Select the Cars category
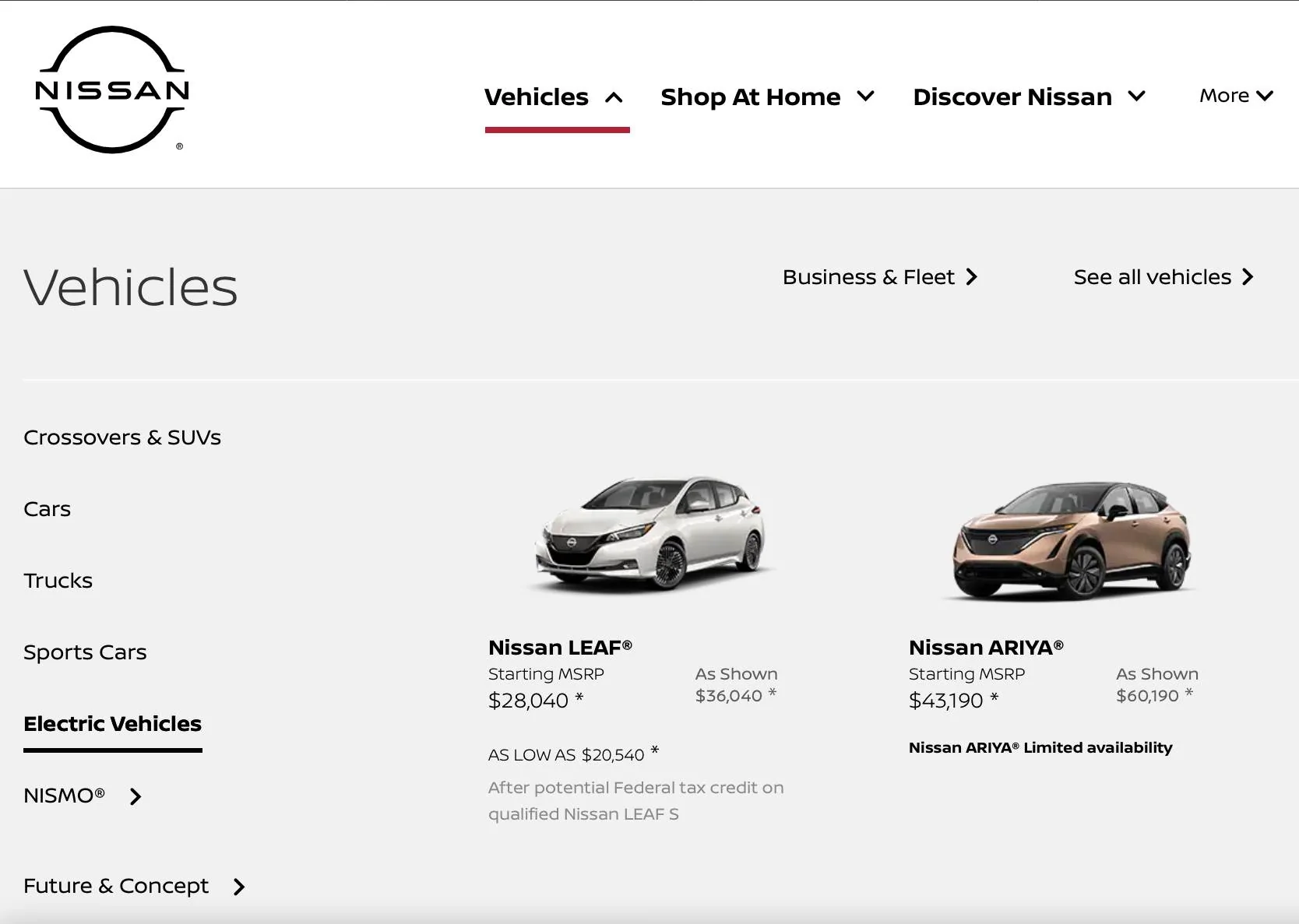Viewport: 1299px width, 924px height. click(x=47, y=509)
